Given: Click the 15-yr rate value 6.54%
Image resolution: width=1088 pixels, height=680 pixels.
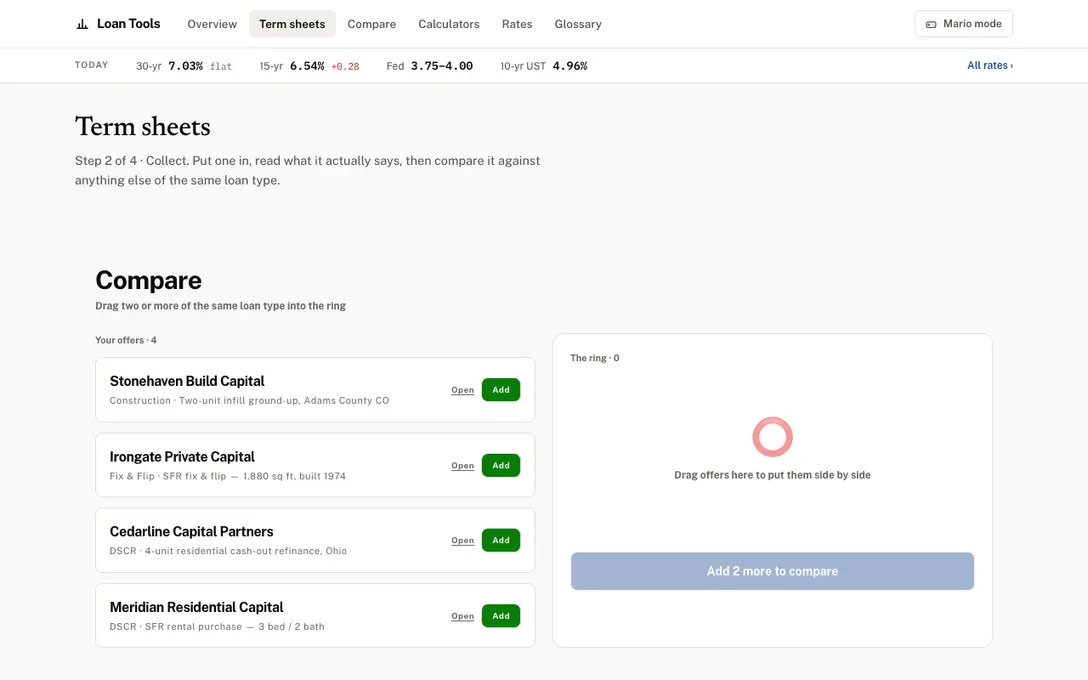Looking at the screenshot, I should (x=307, y=66).
